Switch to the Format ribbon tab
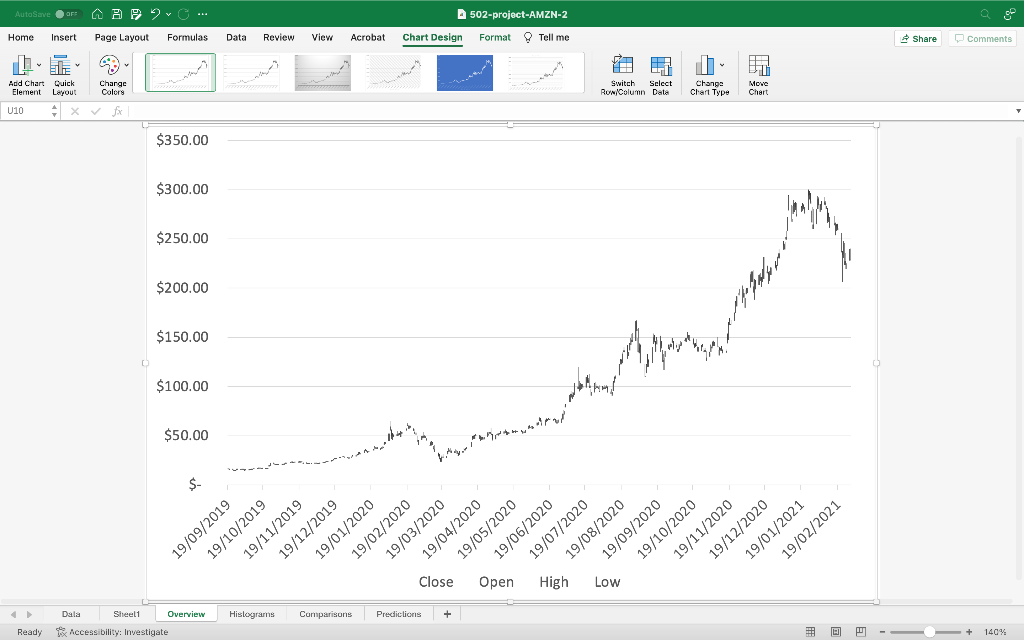 (x=495, y=37)
